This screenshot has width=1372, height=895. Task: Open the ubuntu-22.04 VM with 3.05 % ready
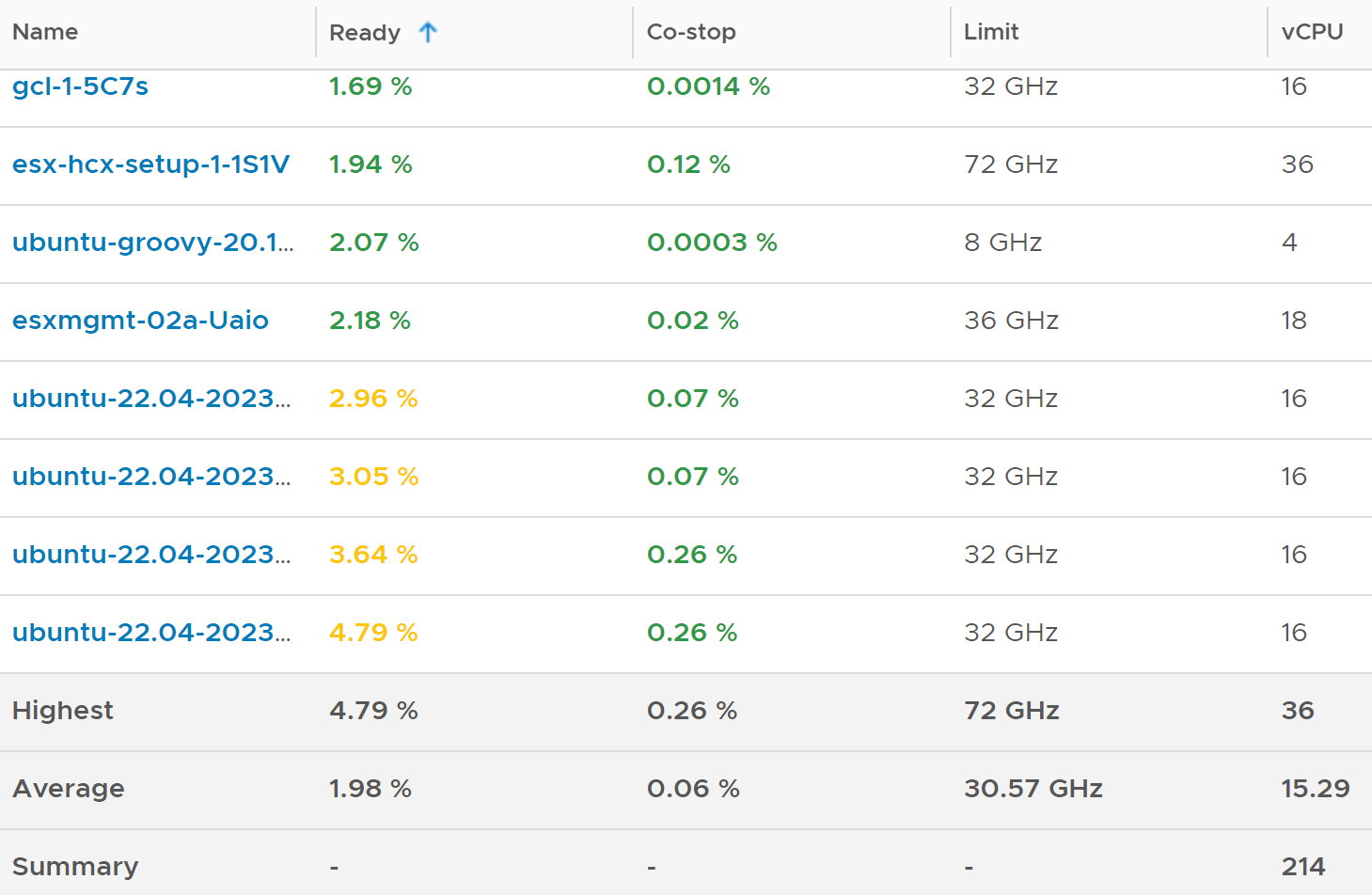pos(151,477)
